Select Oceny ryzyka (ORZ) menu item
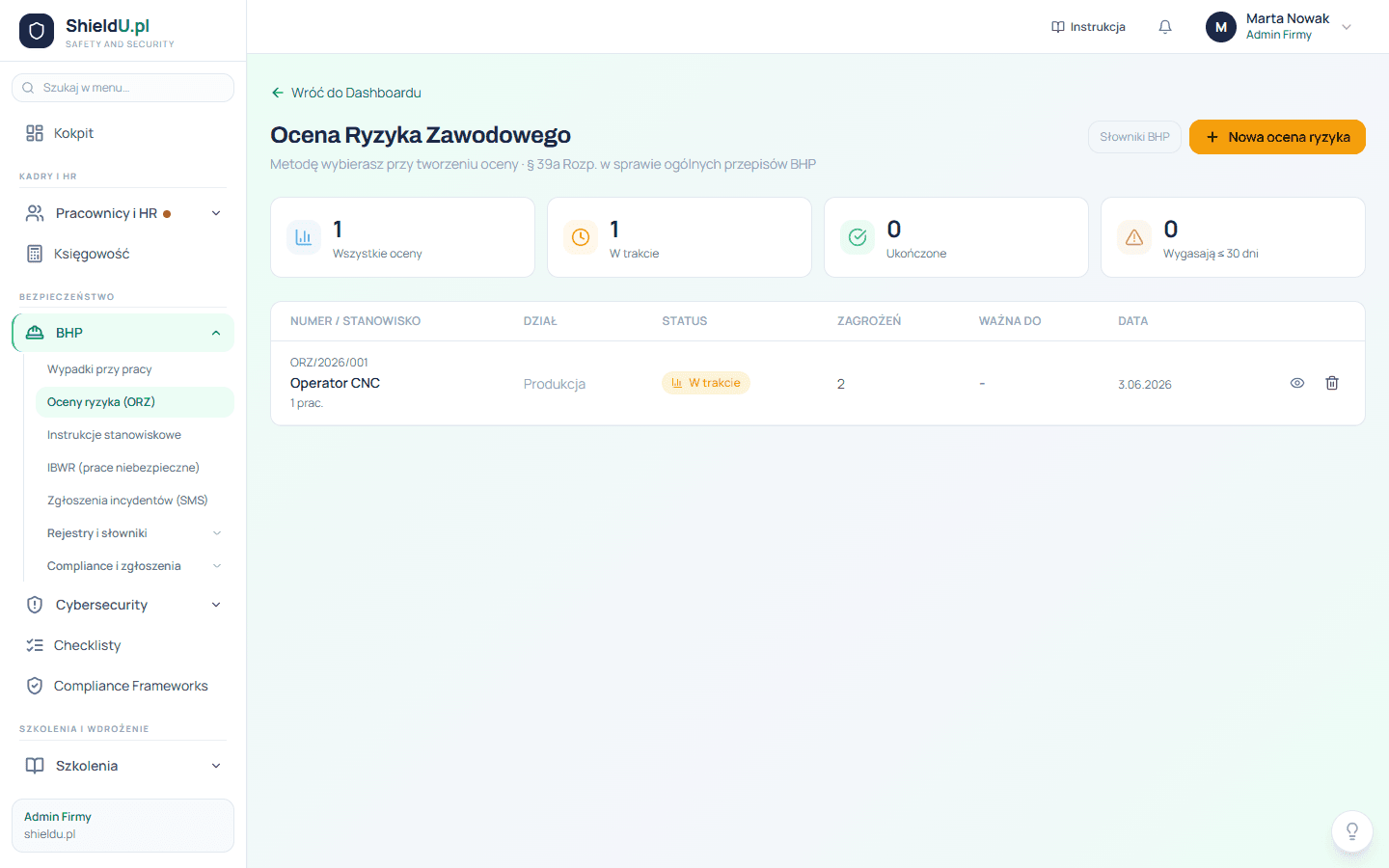 134,402
